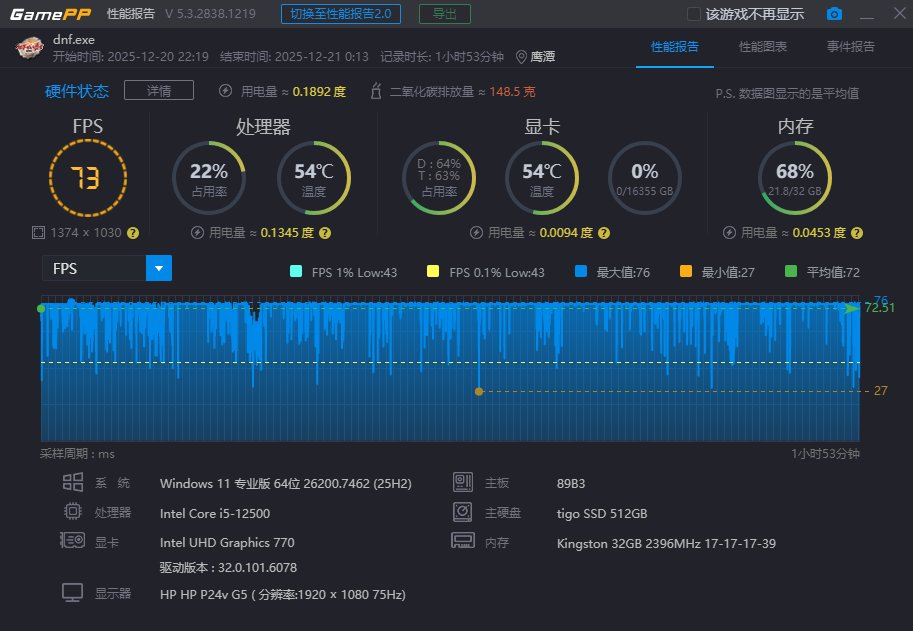The image size is (913, 631).
Task: Click the minimum value 27 marker on chart
Action: click(x=479, y=391)
